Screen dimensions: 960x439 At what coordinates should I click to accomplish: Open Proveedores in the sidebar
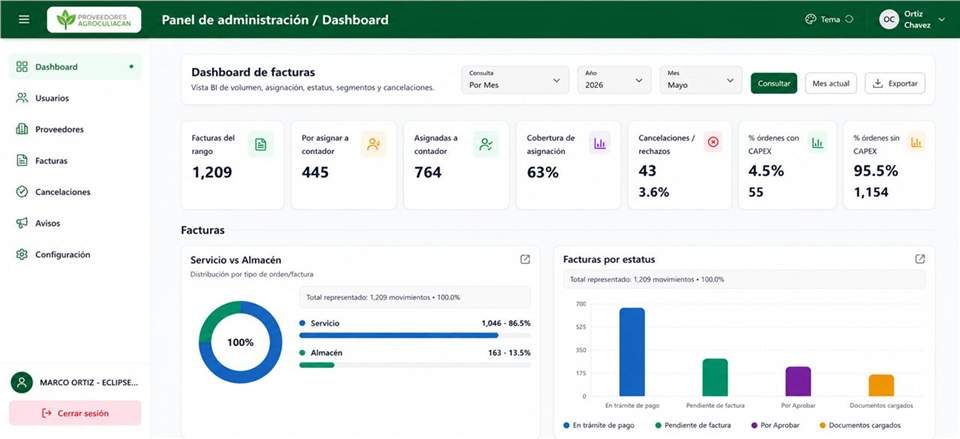tap(75, 129)
